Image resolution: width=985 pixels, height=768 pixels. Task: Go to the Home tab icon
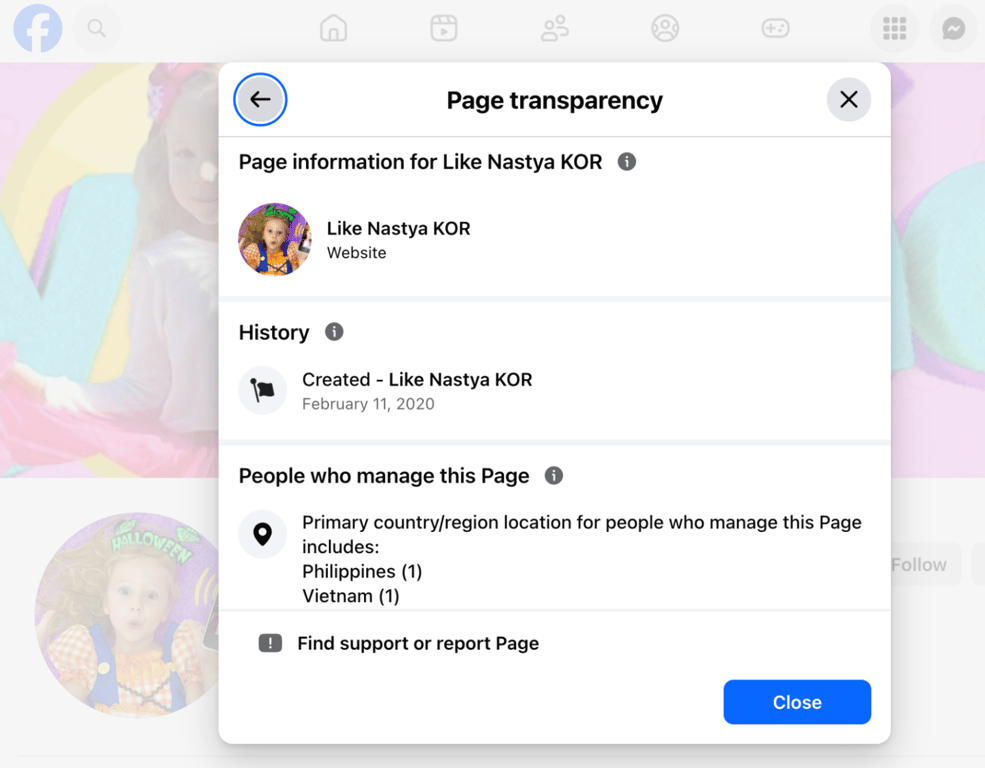pos(333,28)
